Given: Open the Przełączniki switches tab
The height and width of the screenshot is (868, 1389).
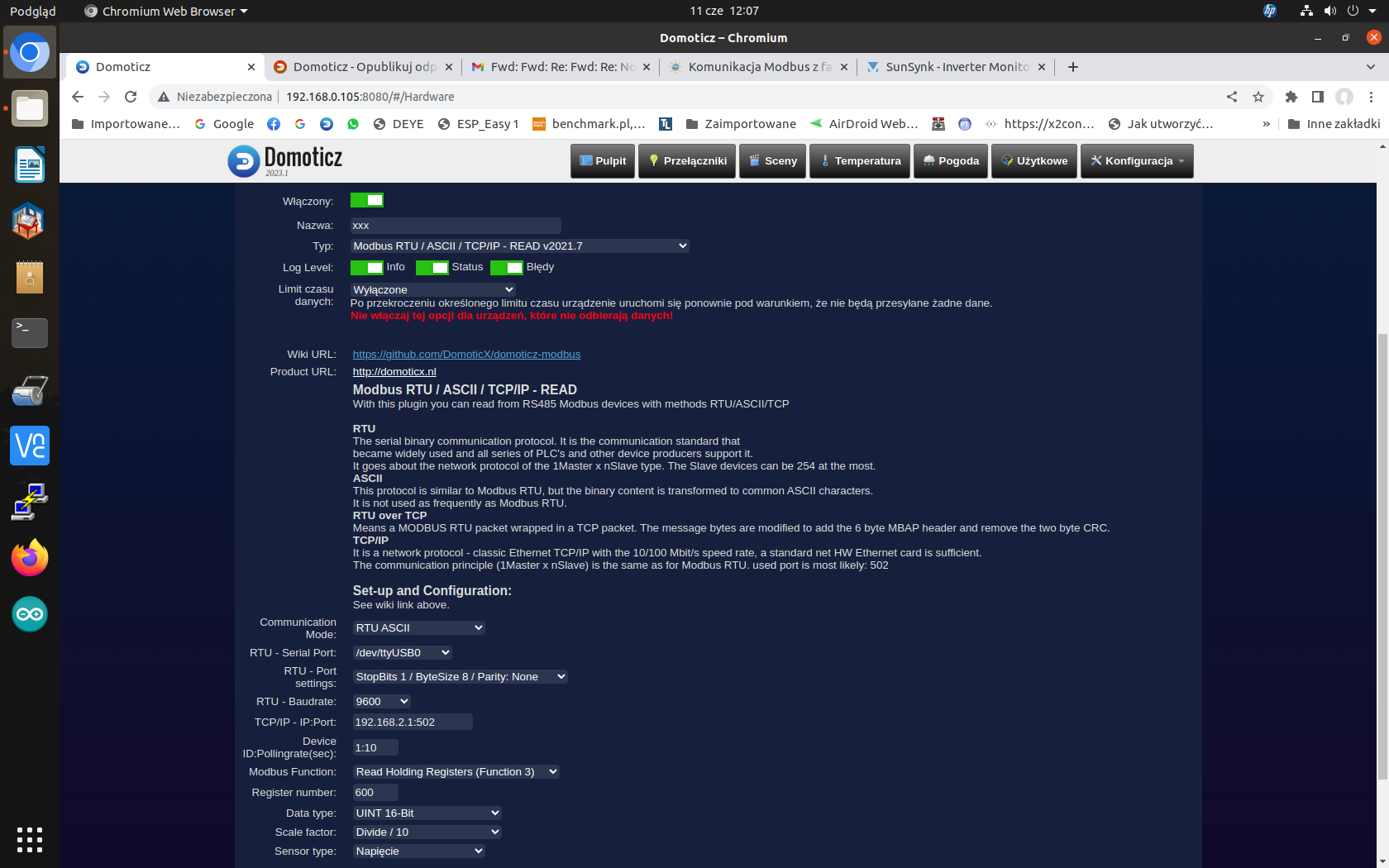Looking at the screenshot, I should click(x=687, y=160).
